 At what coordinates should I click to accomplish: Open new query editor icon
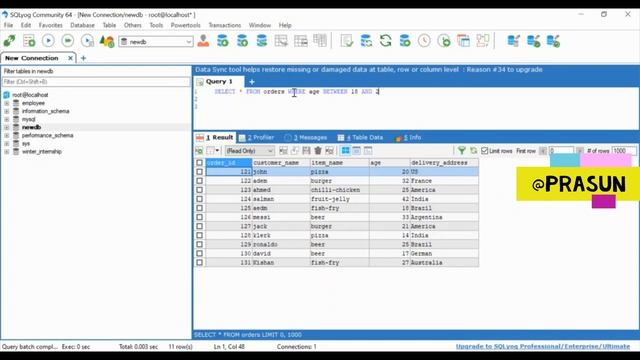(29, 41)
